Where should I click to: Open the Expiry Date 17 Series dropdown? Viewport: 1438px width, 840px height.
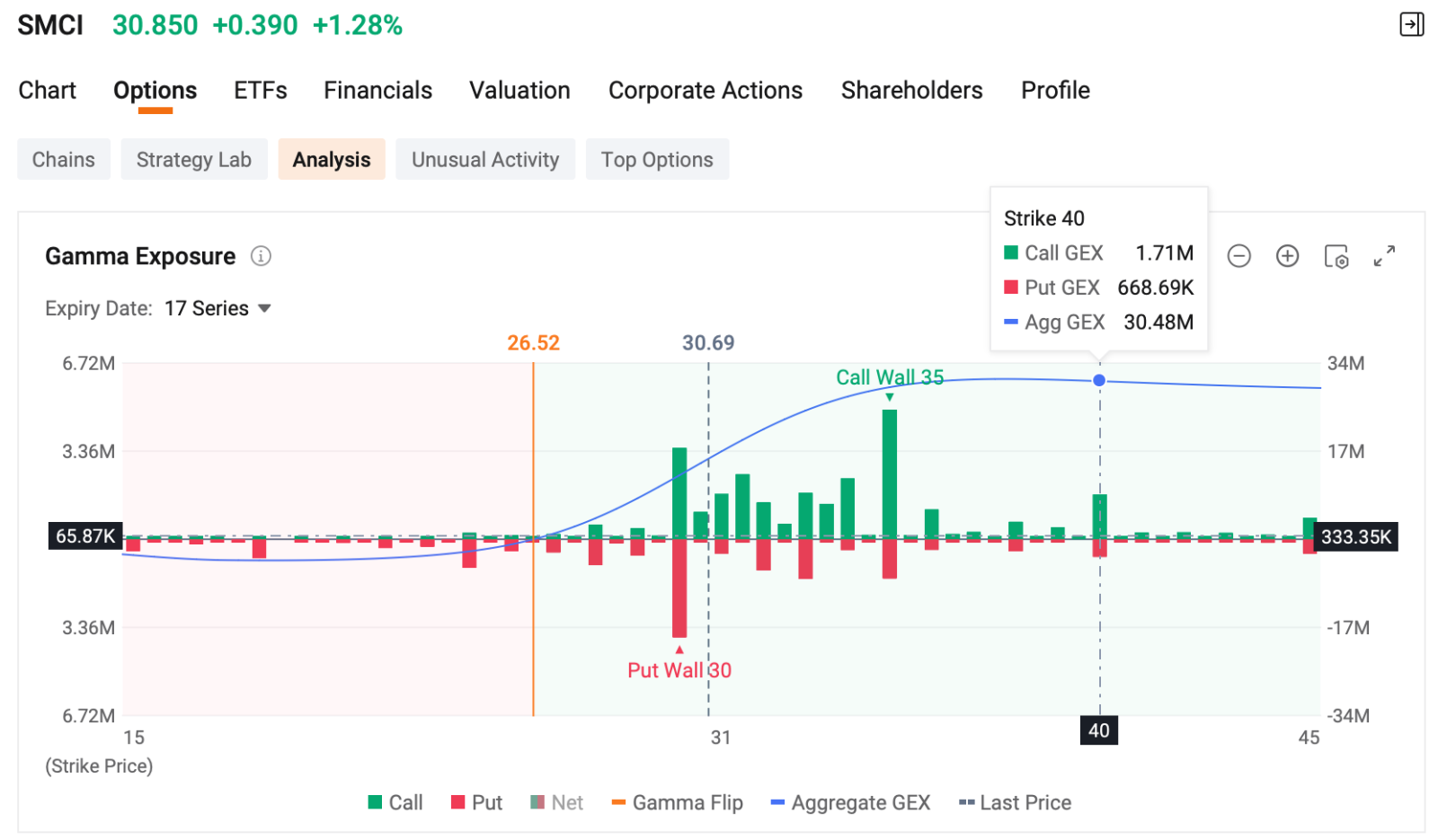pos(217,308)
